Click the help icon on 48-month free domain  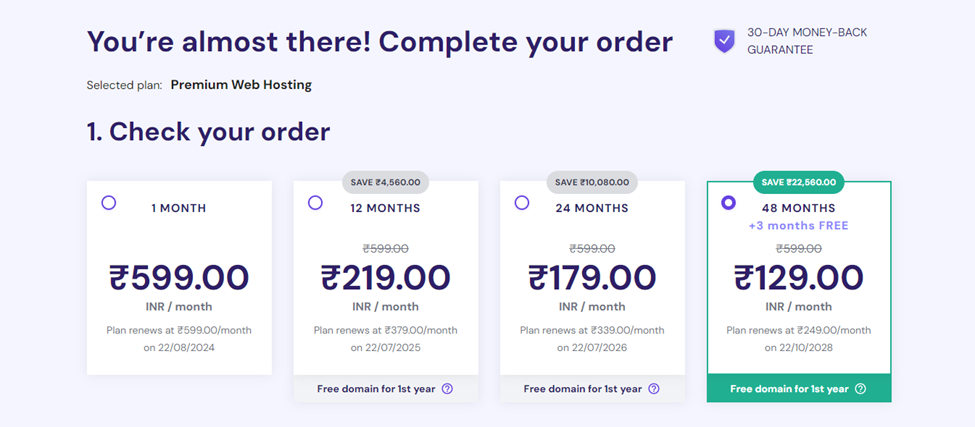tap(860, 388)
